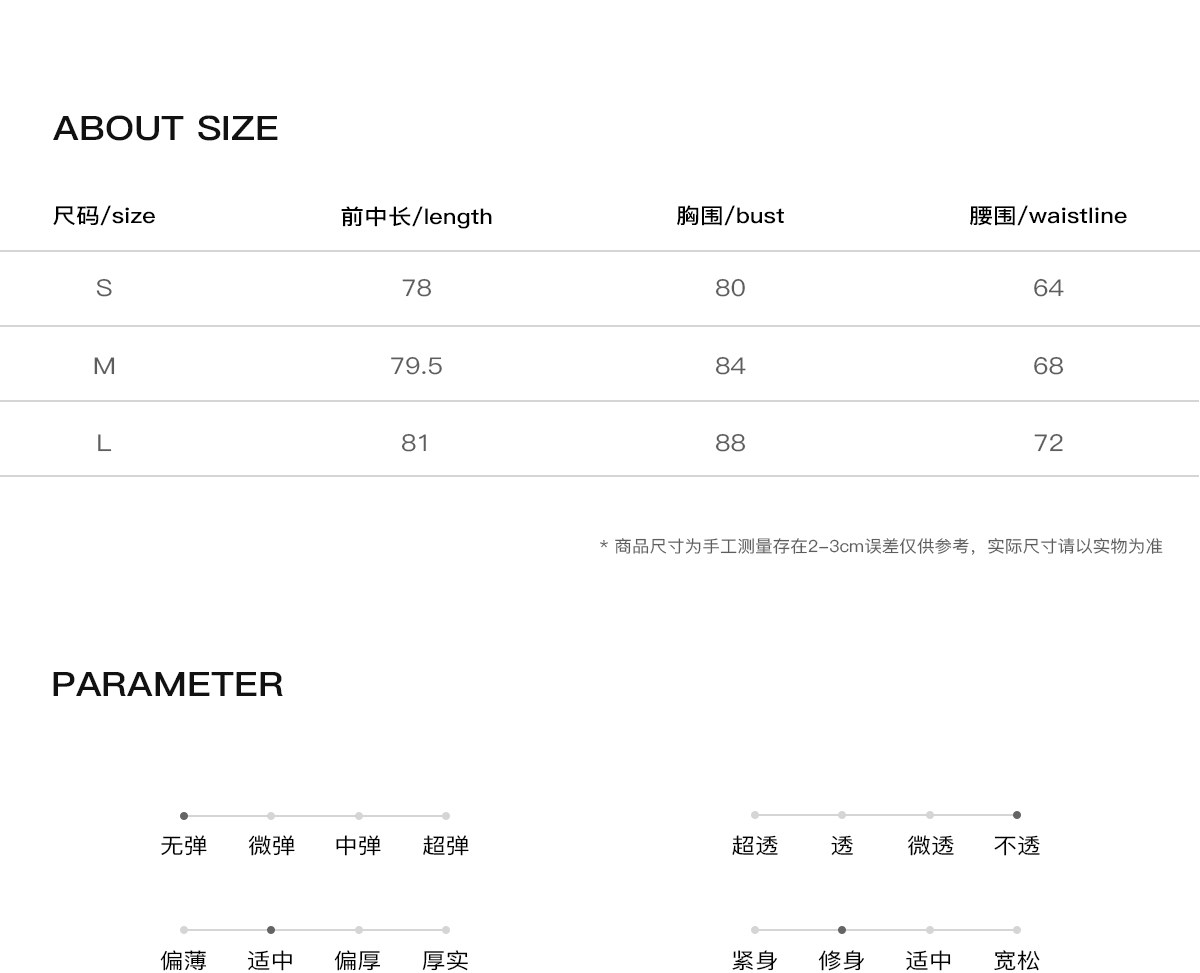Viewport: 1200px width, 973px height.
Task: Select the 超弹 elasticity dot
Action: tap(446, 816)
